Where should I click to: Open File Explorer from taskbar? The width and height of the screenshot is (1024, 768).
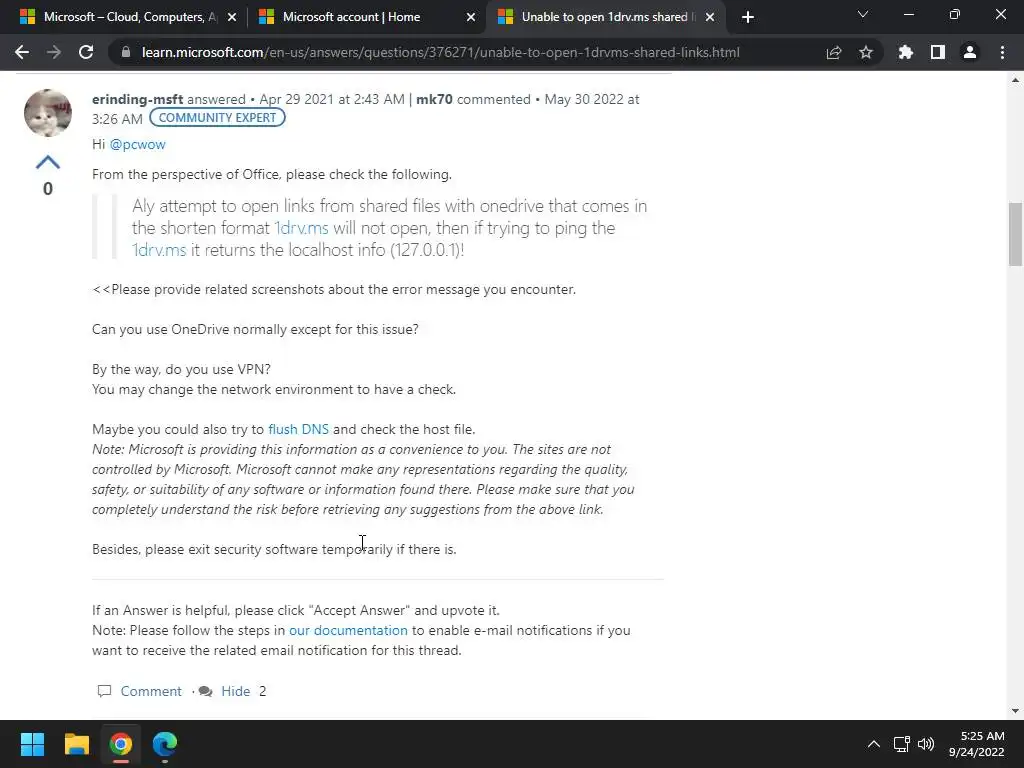pos(76,744)
